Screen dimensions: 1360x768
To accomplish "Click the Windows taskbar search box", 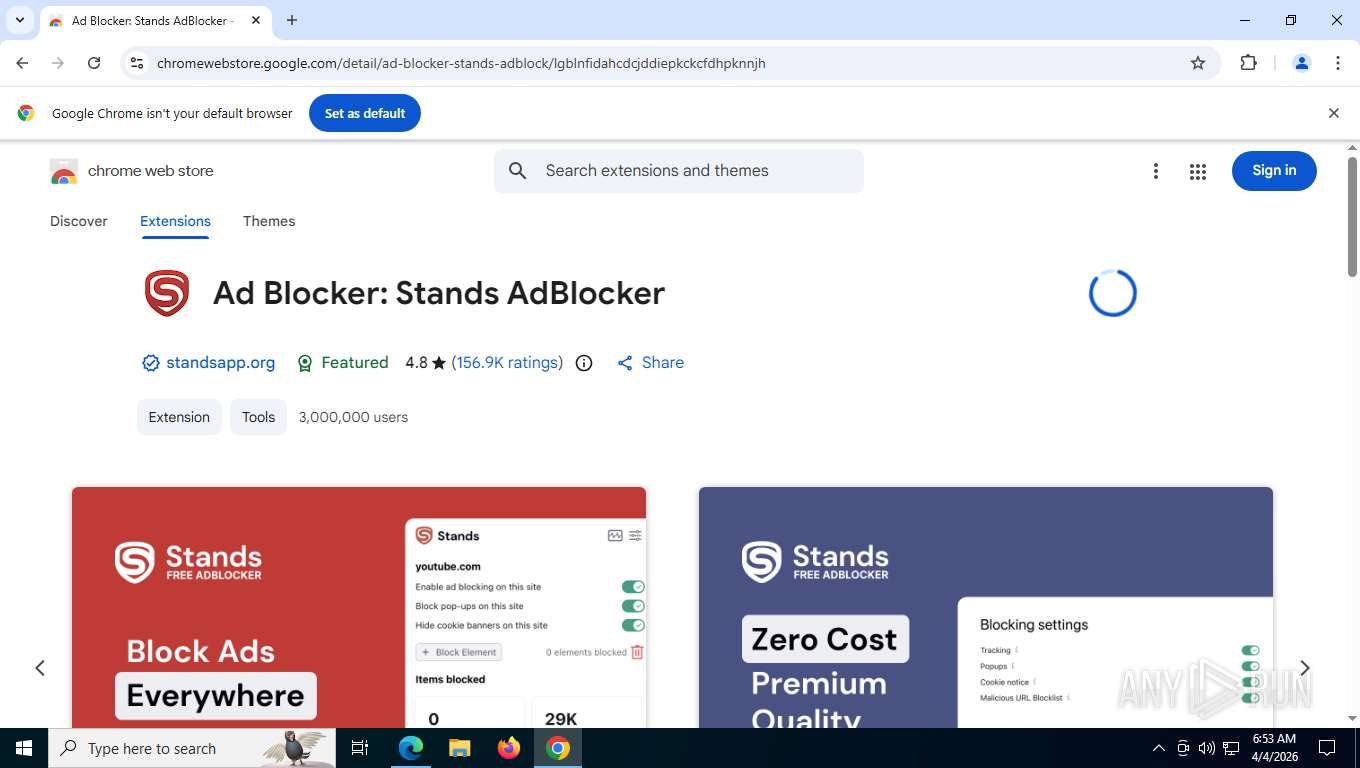I will 192,748.
